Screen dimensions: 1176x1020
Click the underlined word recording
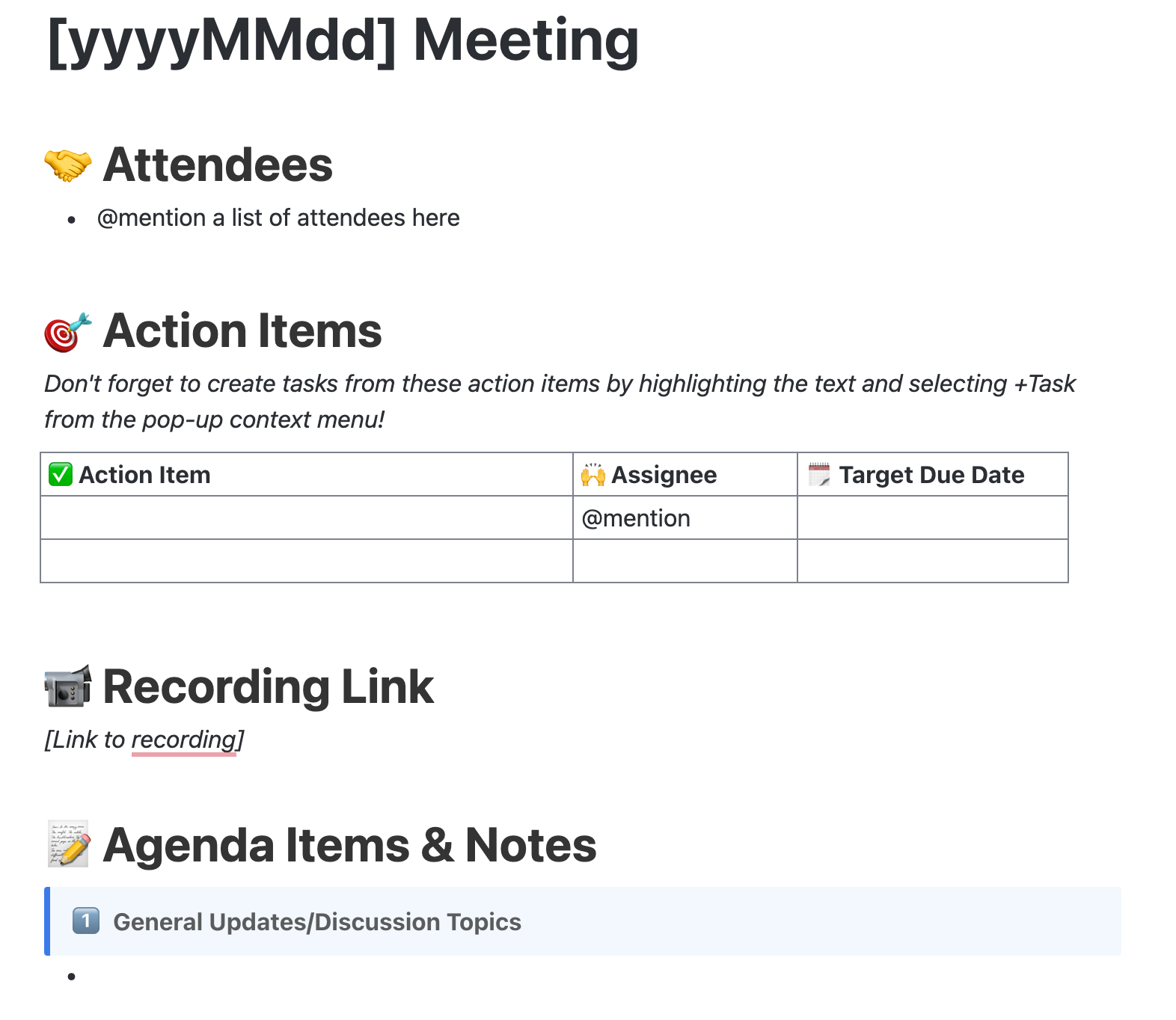(184, 740)
